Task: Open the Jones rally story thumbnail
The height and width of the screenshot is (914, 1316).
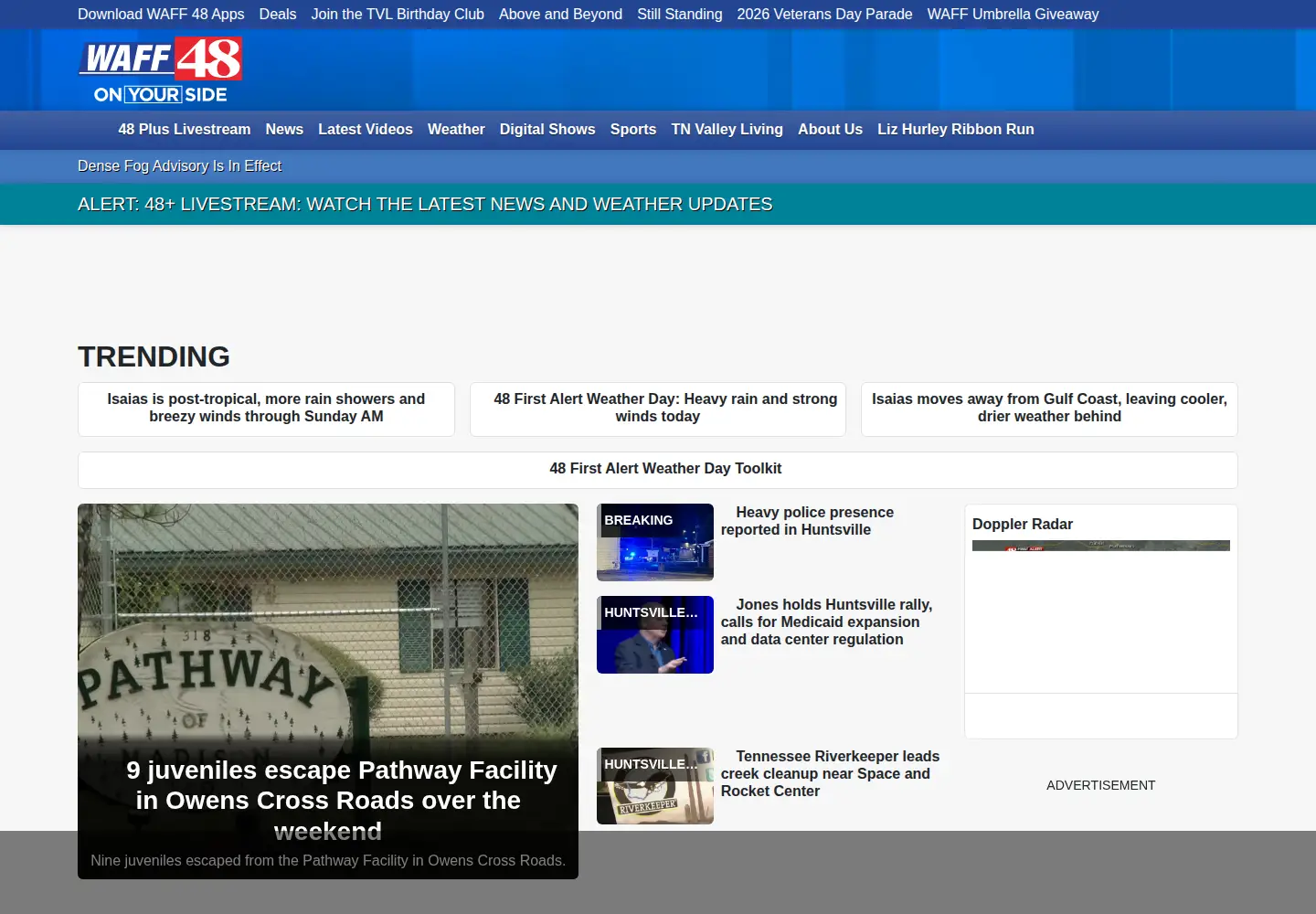Action: pos(655,635)
